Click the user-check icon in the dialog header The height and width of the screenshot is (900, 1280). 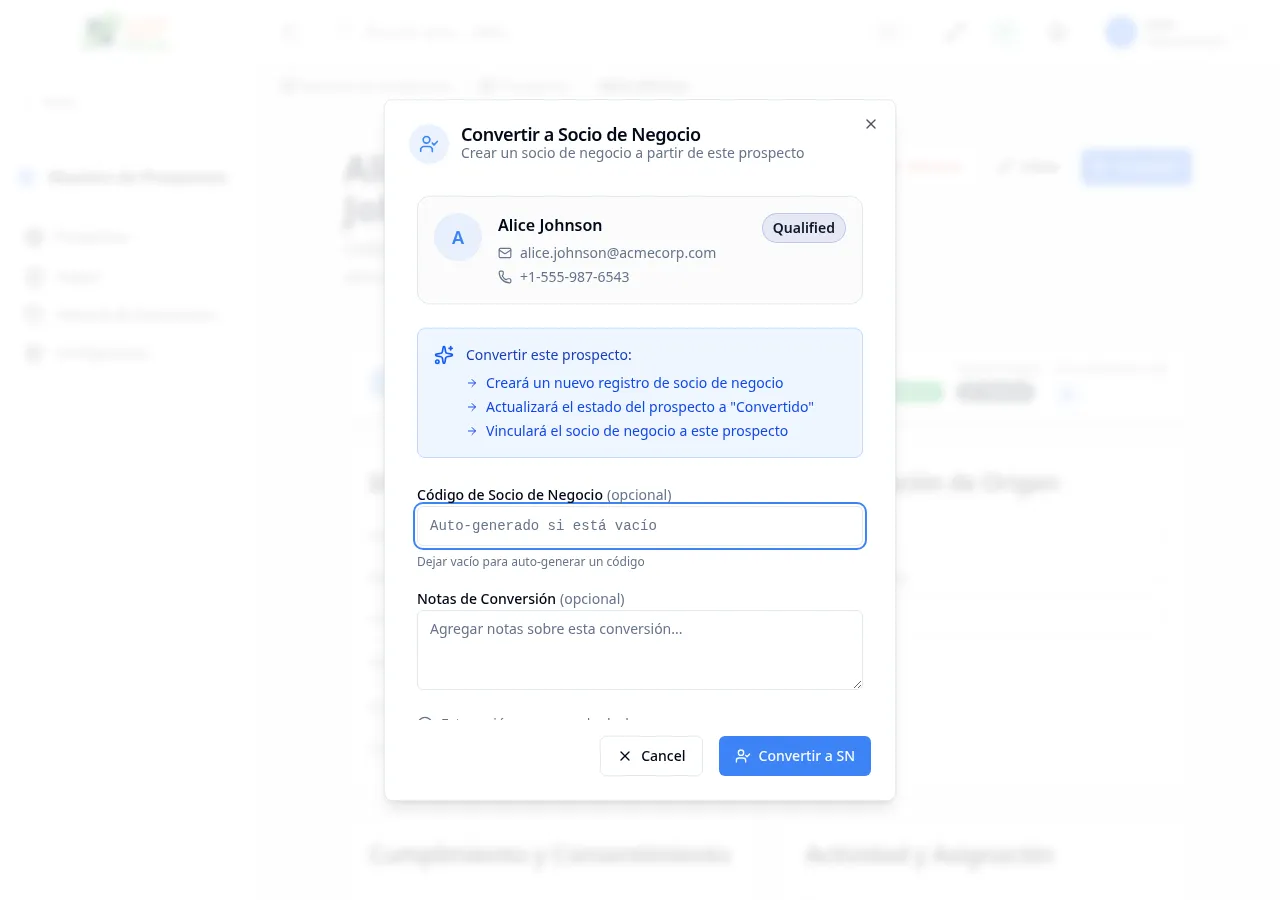(x=429, y=144)
